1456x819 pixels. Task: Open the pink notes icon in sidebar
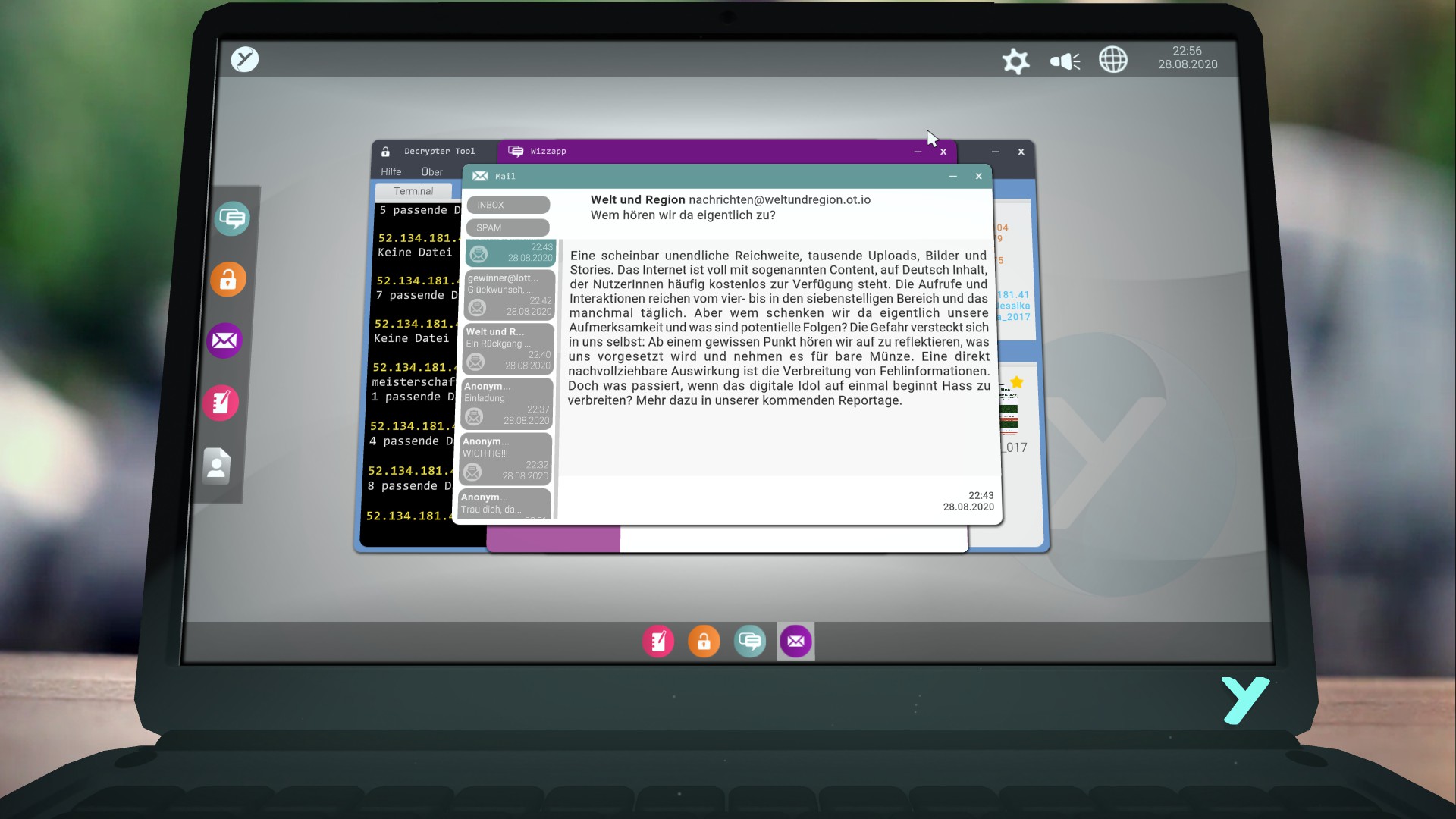tap(221, 403)
